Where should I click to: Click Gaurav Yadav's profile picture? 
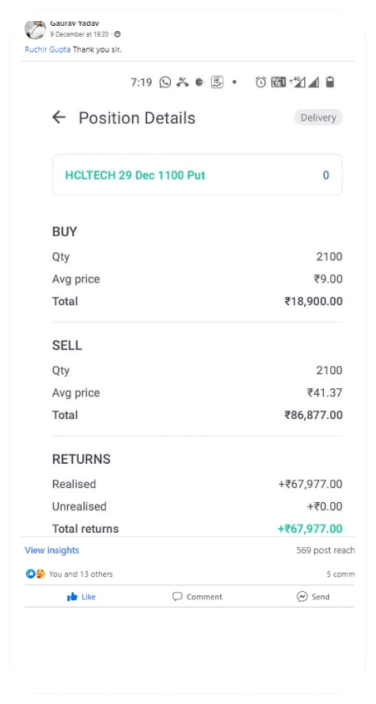[35, 30]
